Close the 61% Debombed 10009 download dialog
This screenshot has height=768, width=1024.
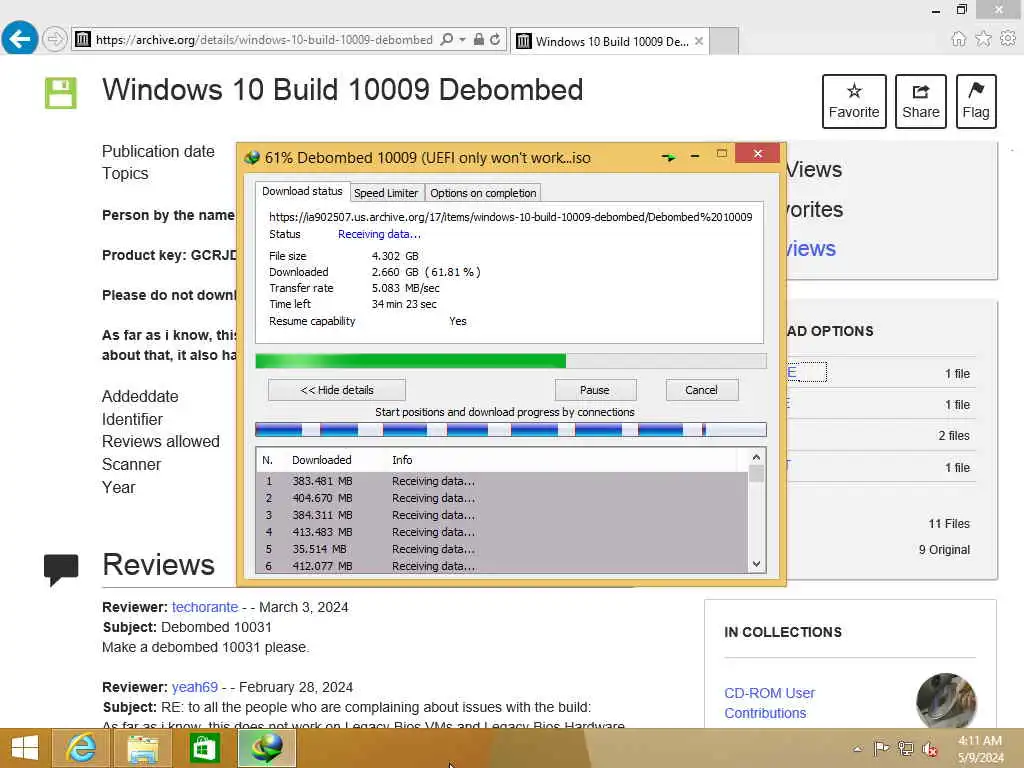tap(758, 153)
